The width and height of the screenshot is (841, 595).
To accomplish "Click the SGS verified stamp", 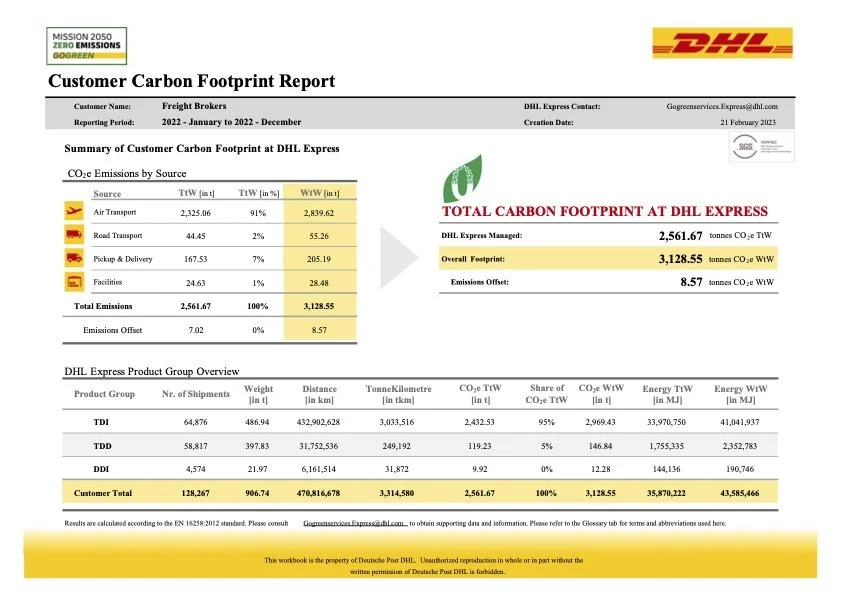I will click(x=762, y=146).
